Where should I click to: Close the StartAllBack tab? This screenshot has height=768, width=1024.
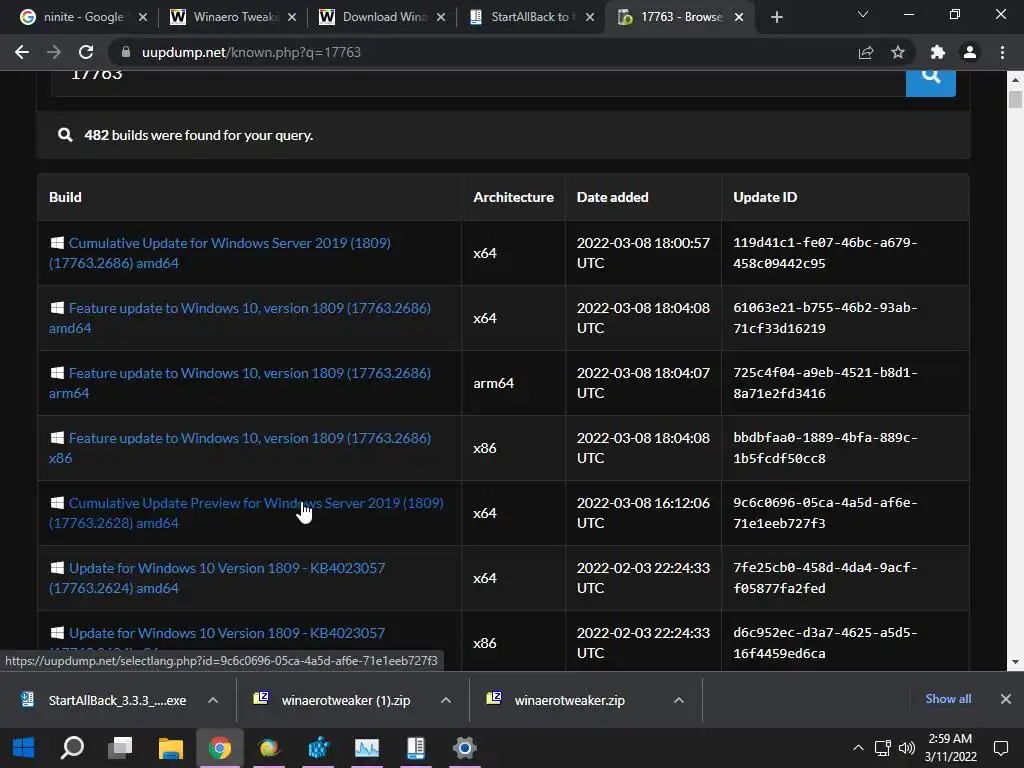[x=590, y=17]
